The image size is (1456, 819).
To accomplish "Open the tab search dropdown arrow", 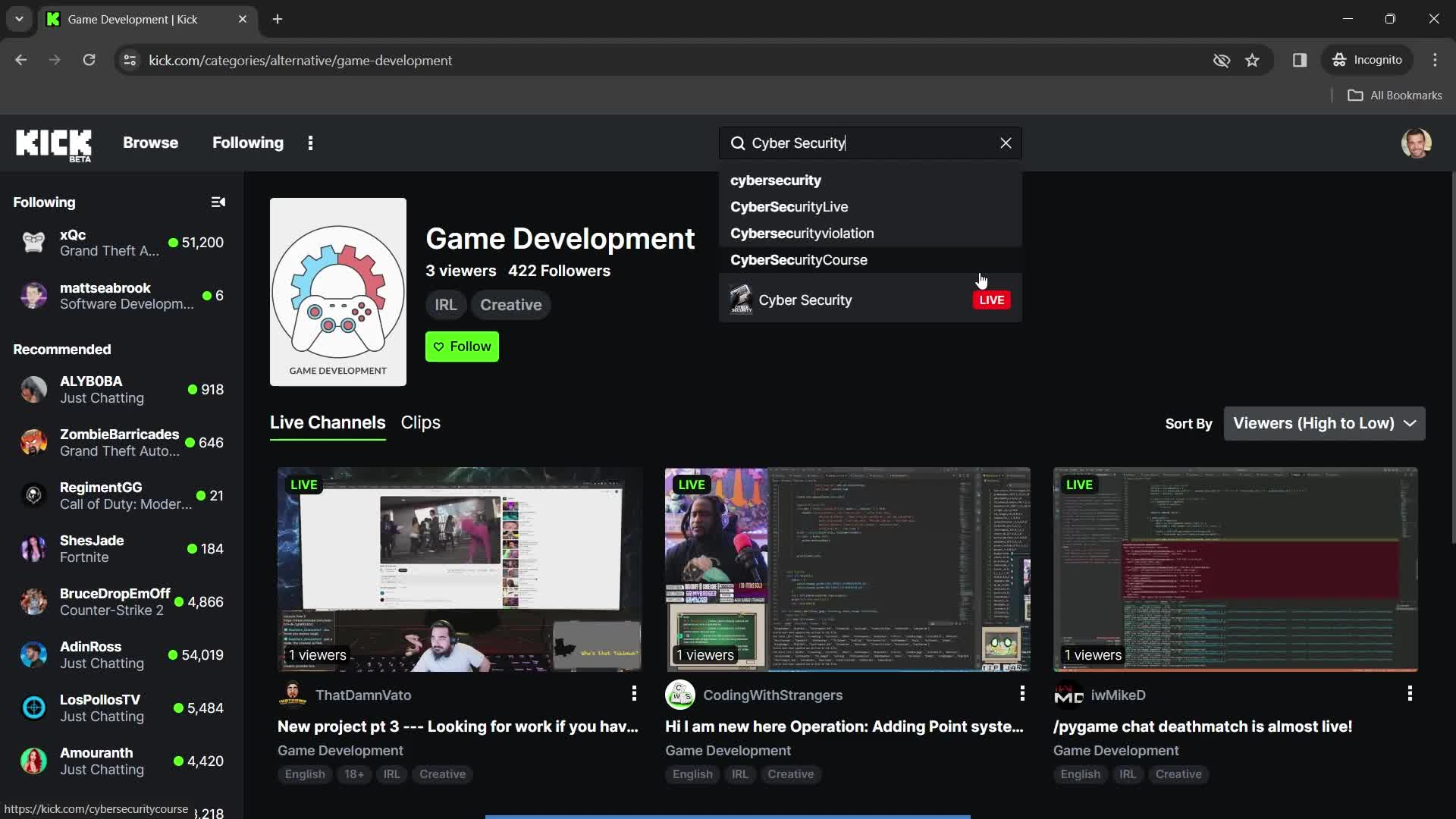I will 19,19.
